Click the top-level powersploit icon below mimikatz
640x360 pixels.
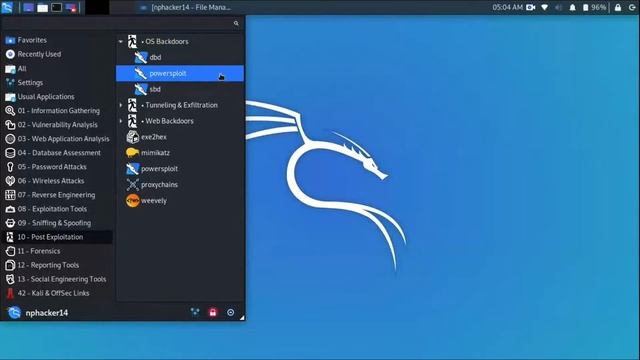[x=132, y=169]
